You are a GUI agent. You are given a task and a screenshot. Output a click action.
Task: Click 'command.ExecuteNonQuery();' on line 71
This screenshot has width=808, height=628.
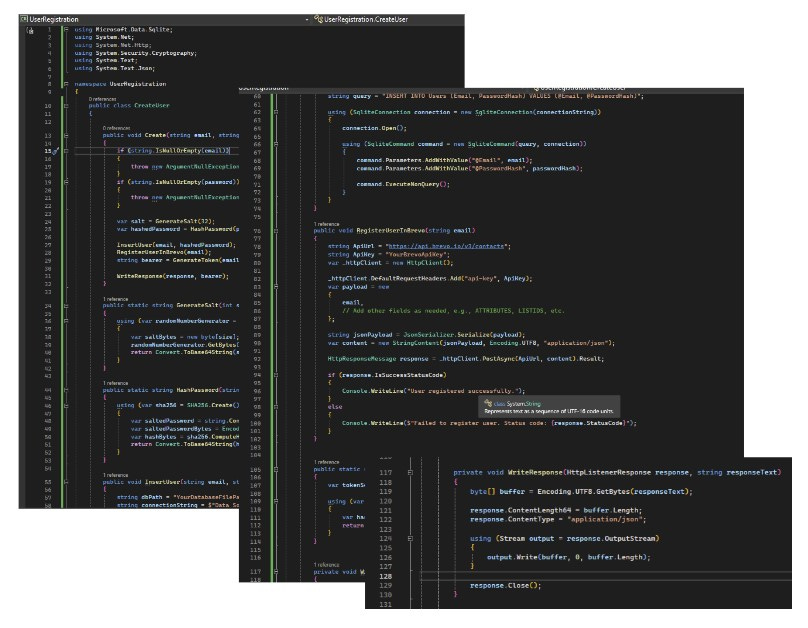pos(403,184)
